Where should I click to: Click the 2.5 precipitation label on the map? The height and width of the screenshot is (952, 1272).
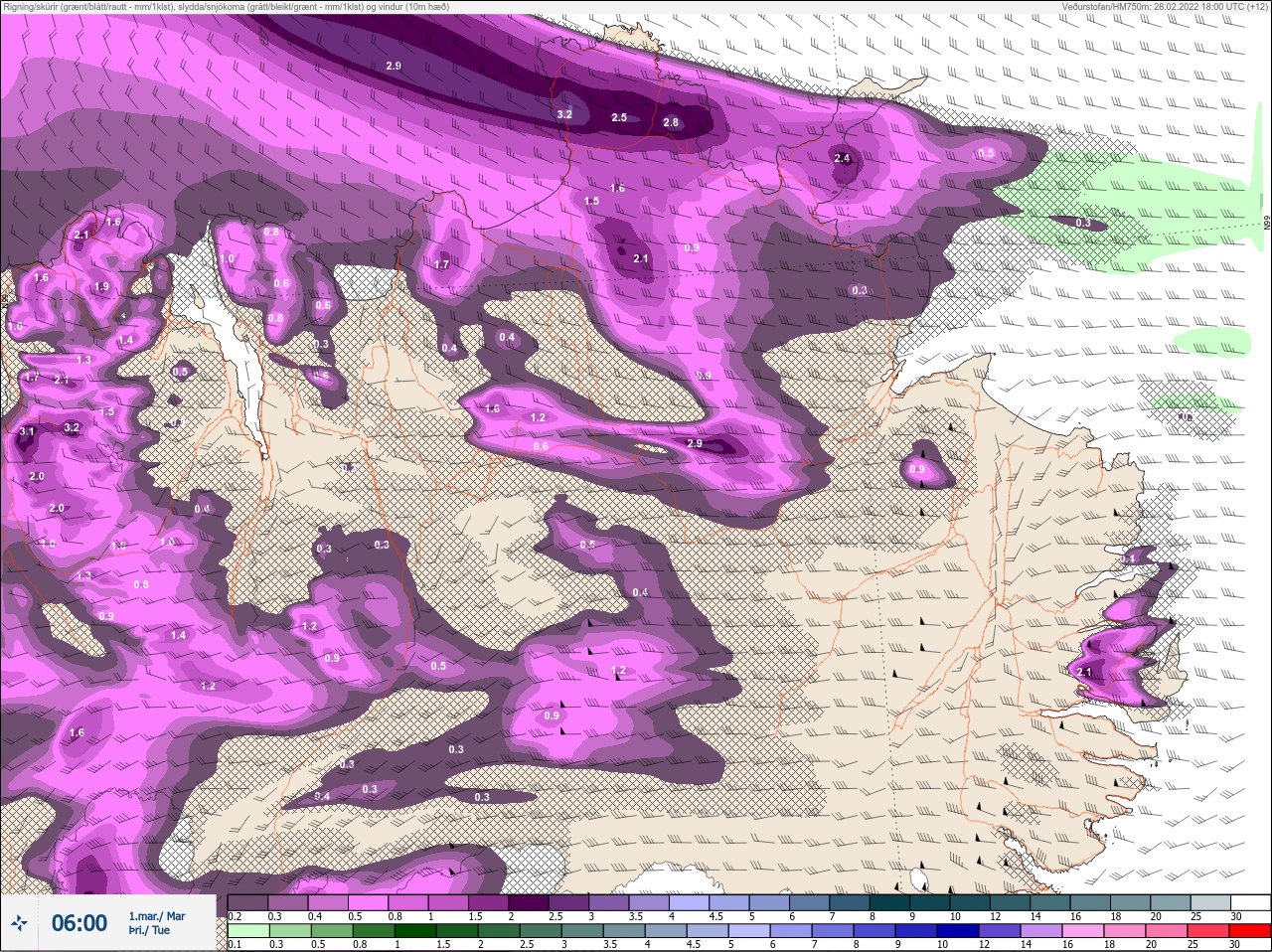(x=619, y=117)
